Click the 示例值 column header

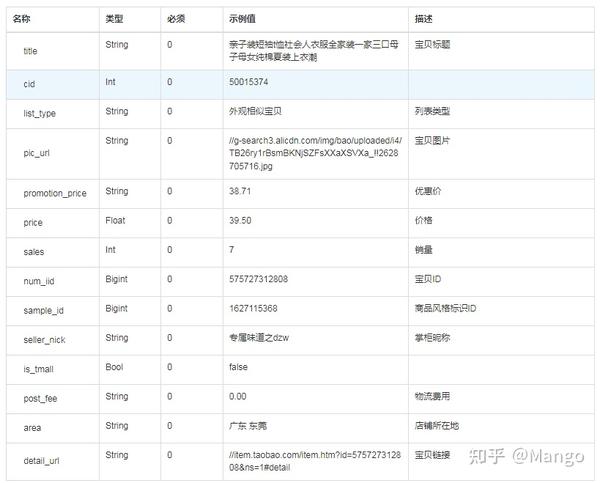pos(242,19)
